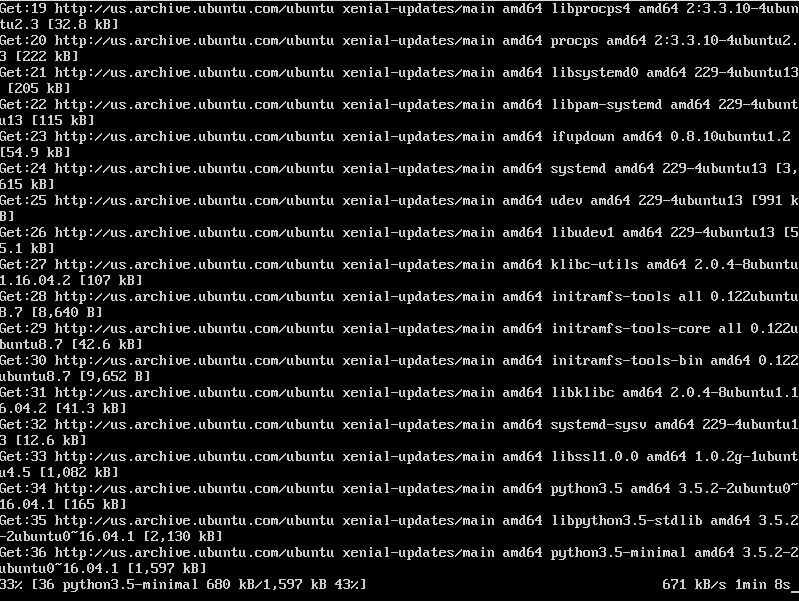This screenshot has height=602, width=799.
Task: Click the klibc-utils package name
Action: coord(594,265)
